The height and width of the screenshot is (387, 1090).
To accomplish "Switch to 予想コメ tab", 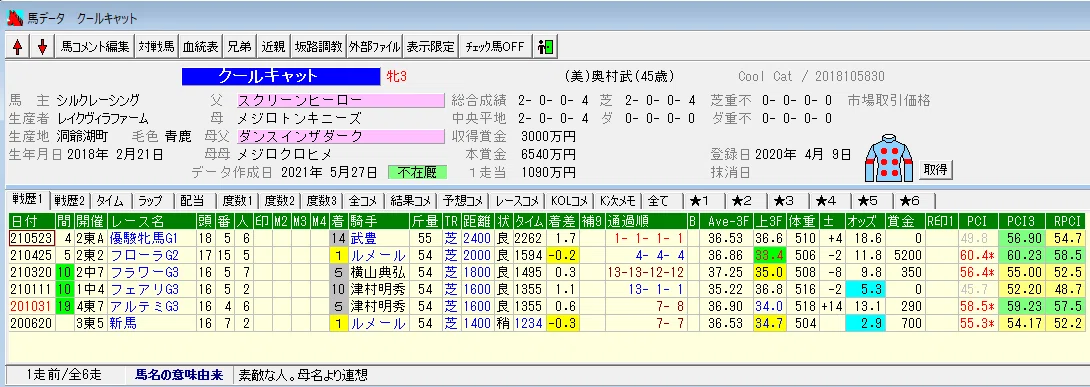I will 463,201.
